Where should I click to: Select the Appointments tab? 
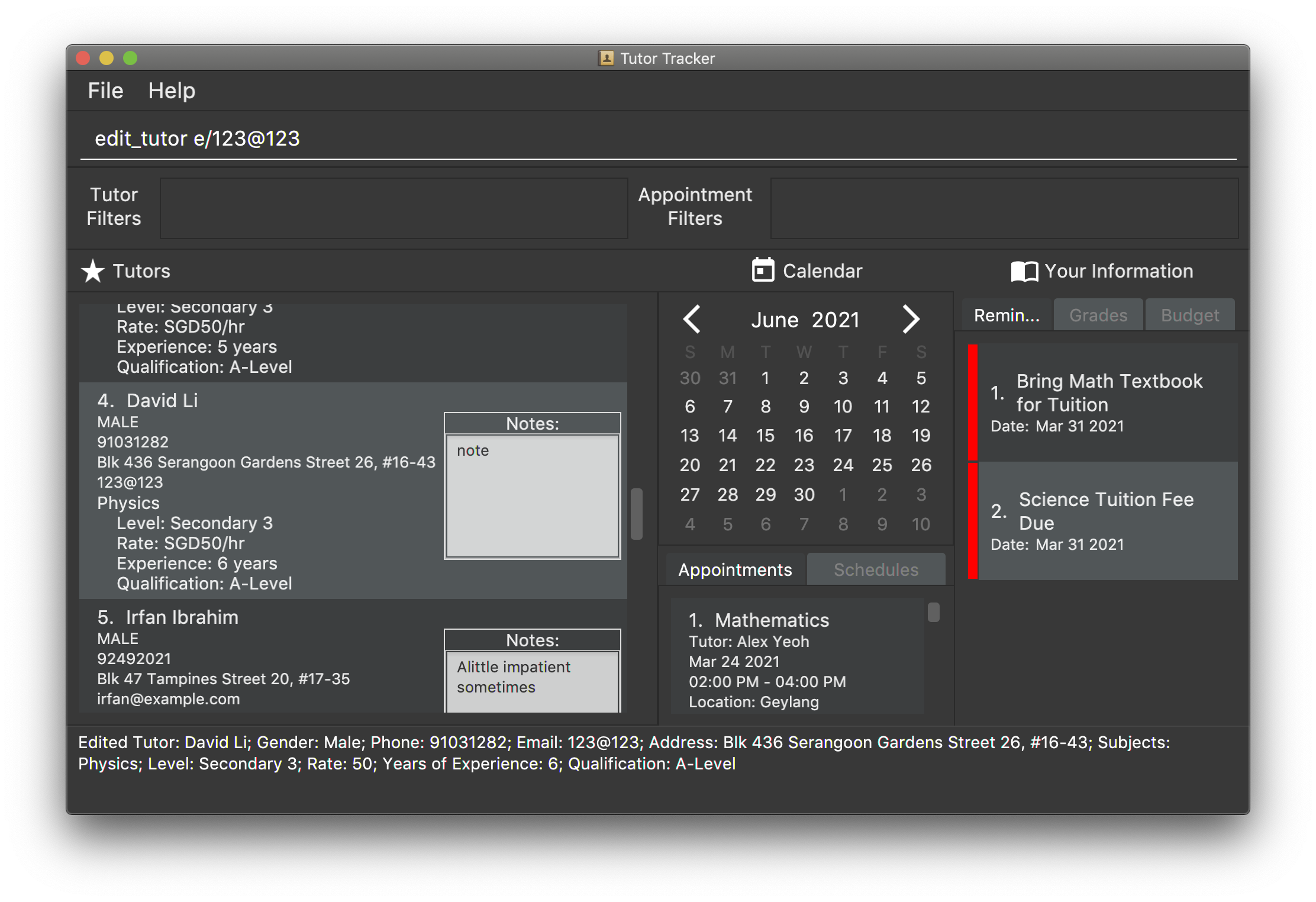(x=734, y=569)
